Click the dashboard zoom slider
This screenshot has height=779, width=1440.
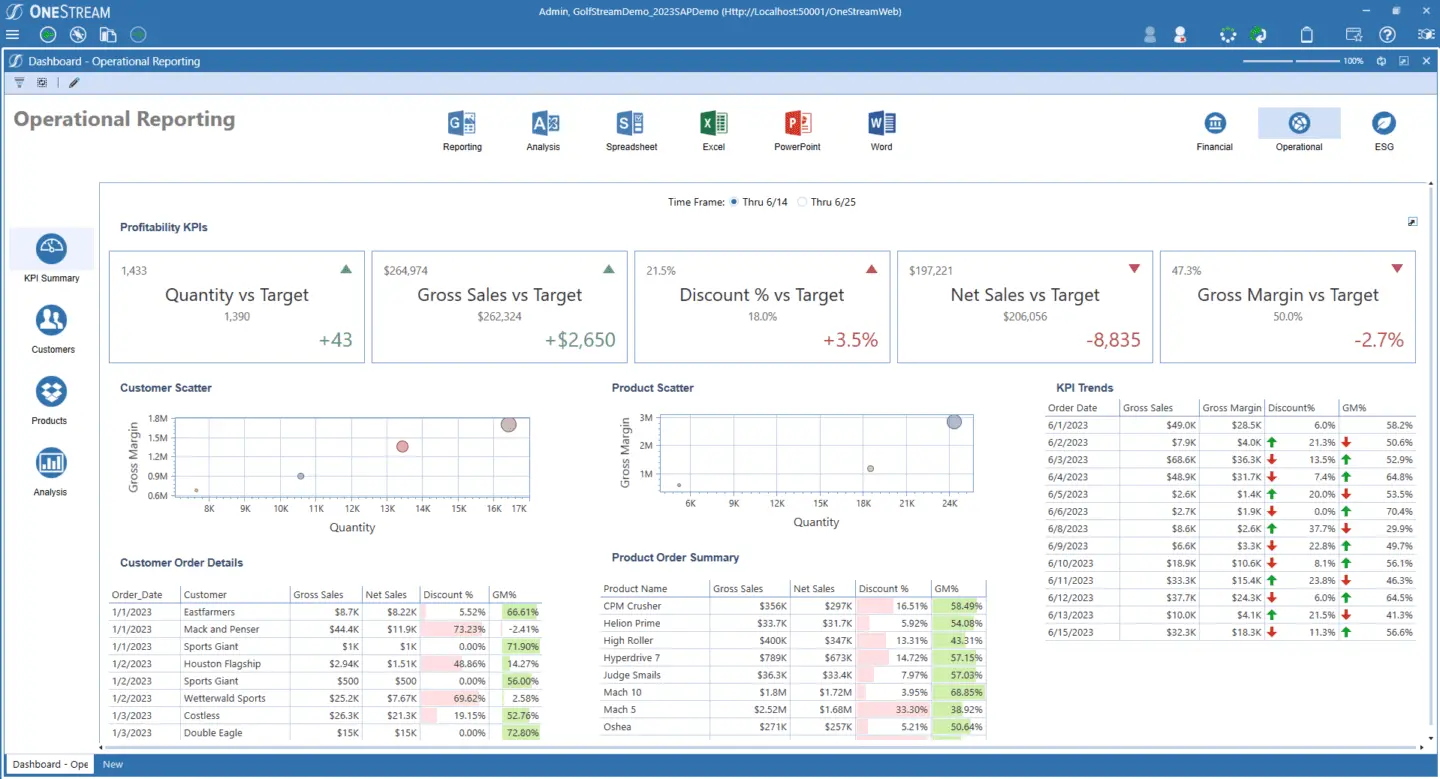1290,61
